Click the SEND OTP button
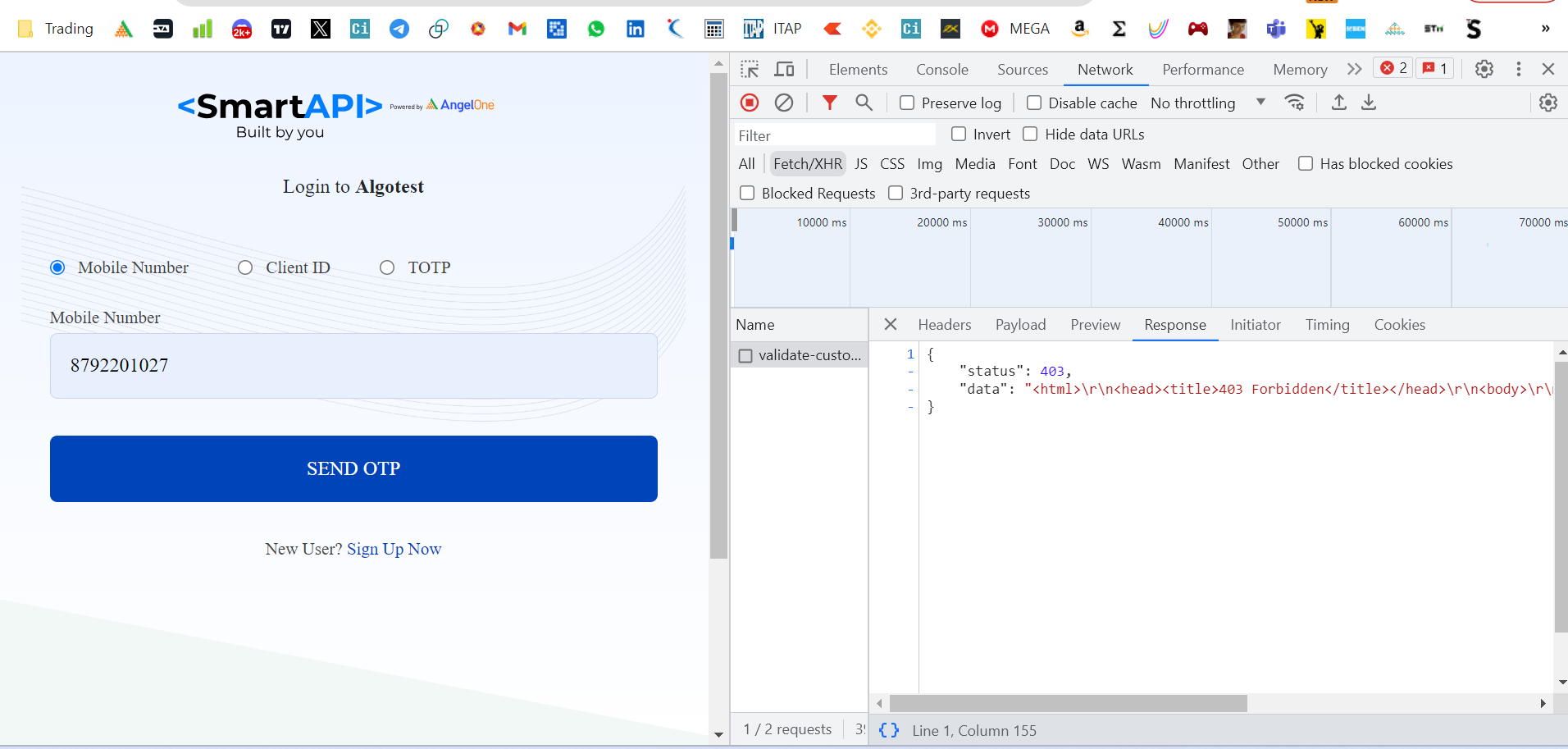Viewport: 1568px width, 749px height. tap(353, 468)
